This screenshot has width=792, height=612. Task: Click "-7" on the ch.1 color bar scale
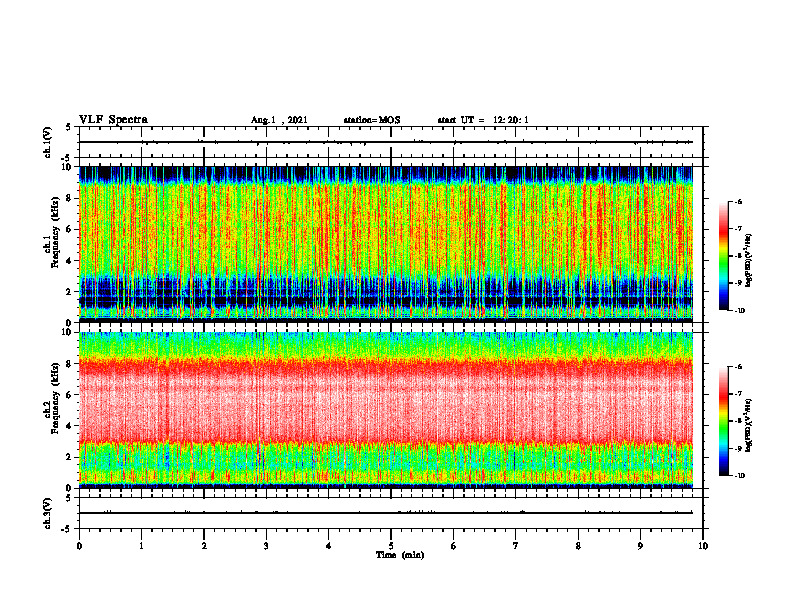click(738, 229)
